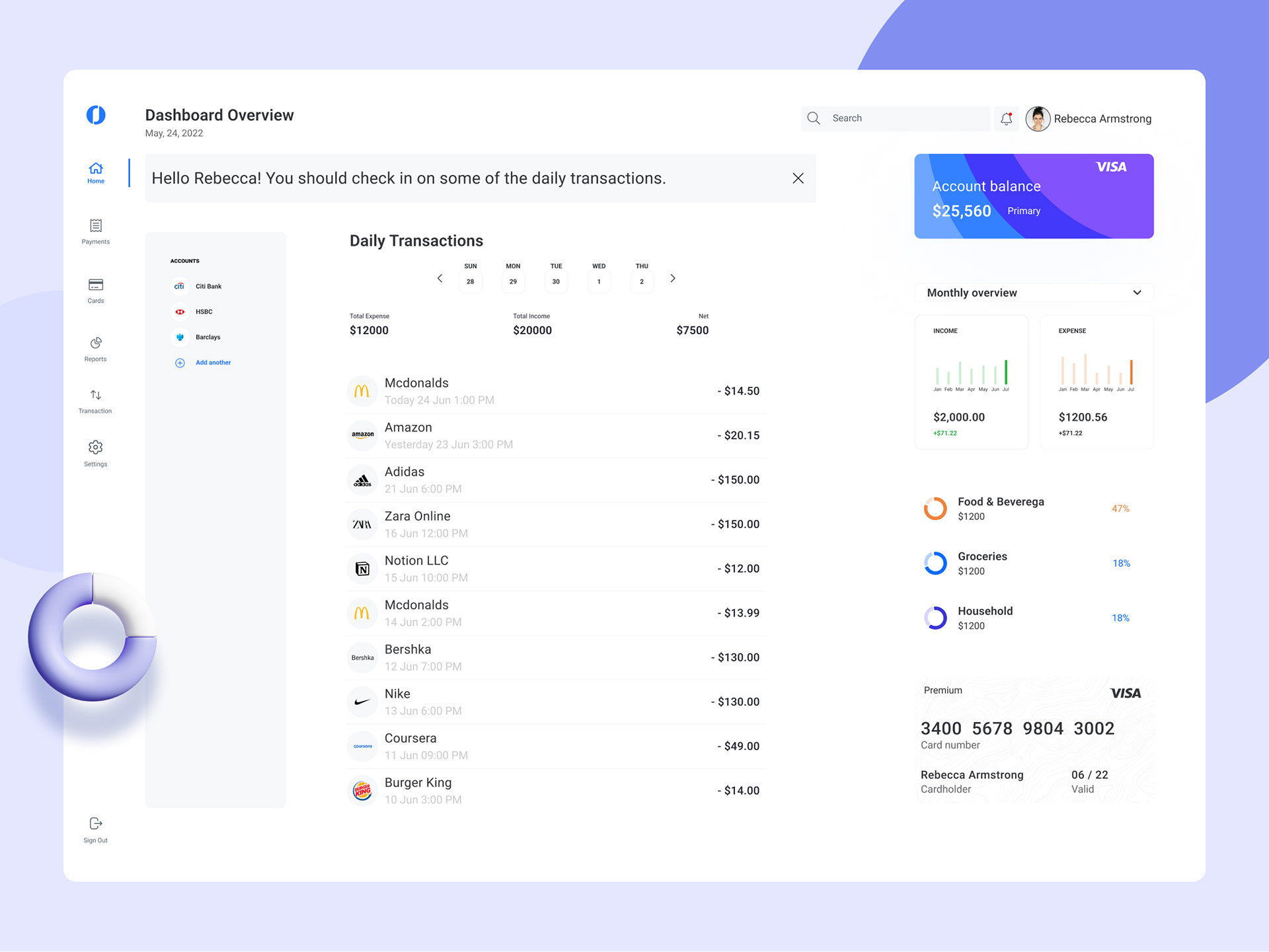1269x952 pixels.
Task: Open the Transaction section
Action: pyautogui.click(x=95, y=396)
